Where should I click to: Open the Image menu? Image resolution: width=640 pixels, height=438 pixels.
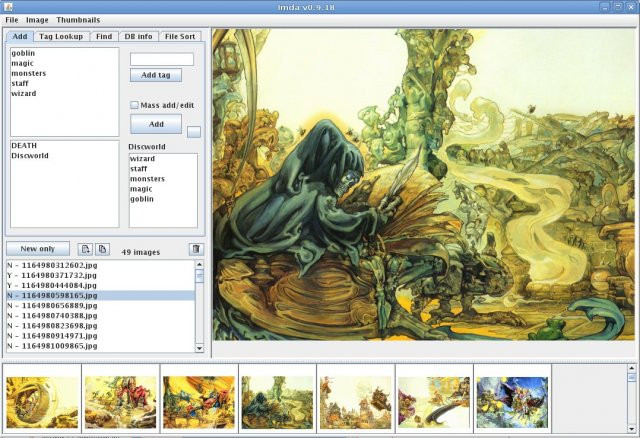coord(37,20)
